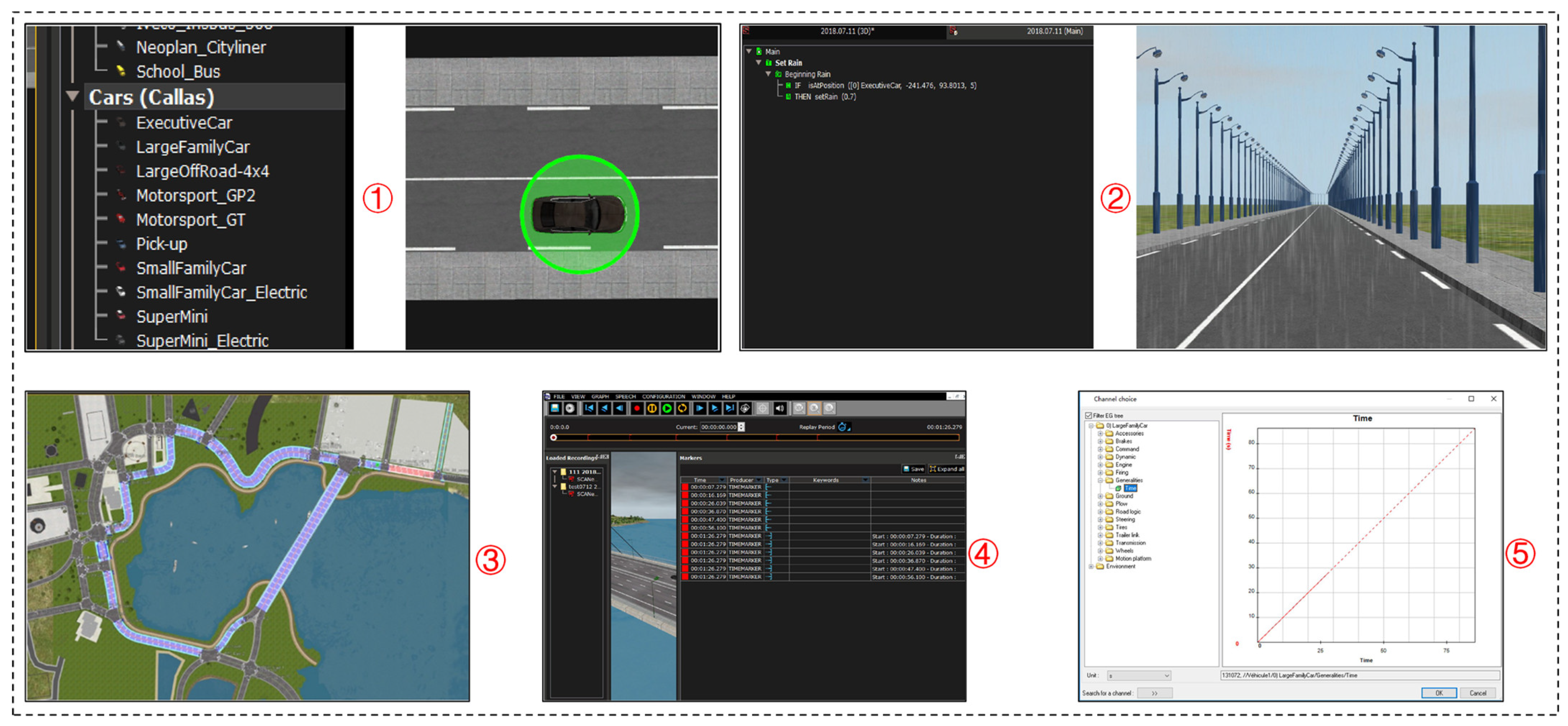Viewport: 1568px width, 726px height.
Task: Switch to the 2018.07.11 (Main) tab
Action: tap(1054, 31)
